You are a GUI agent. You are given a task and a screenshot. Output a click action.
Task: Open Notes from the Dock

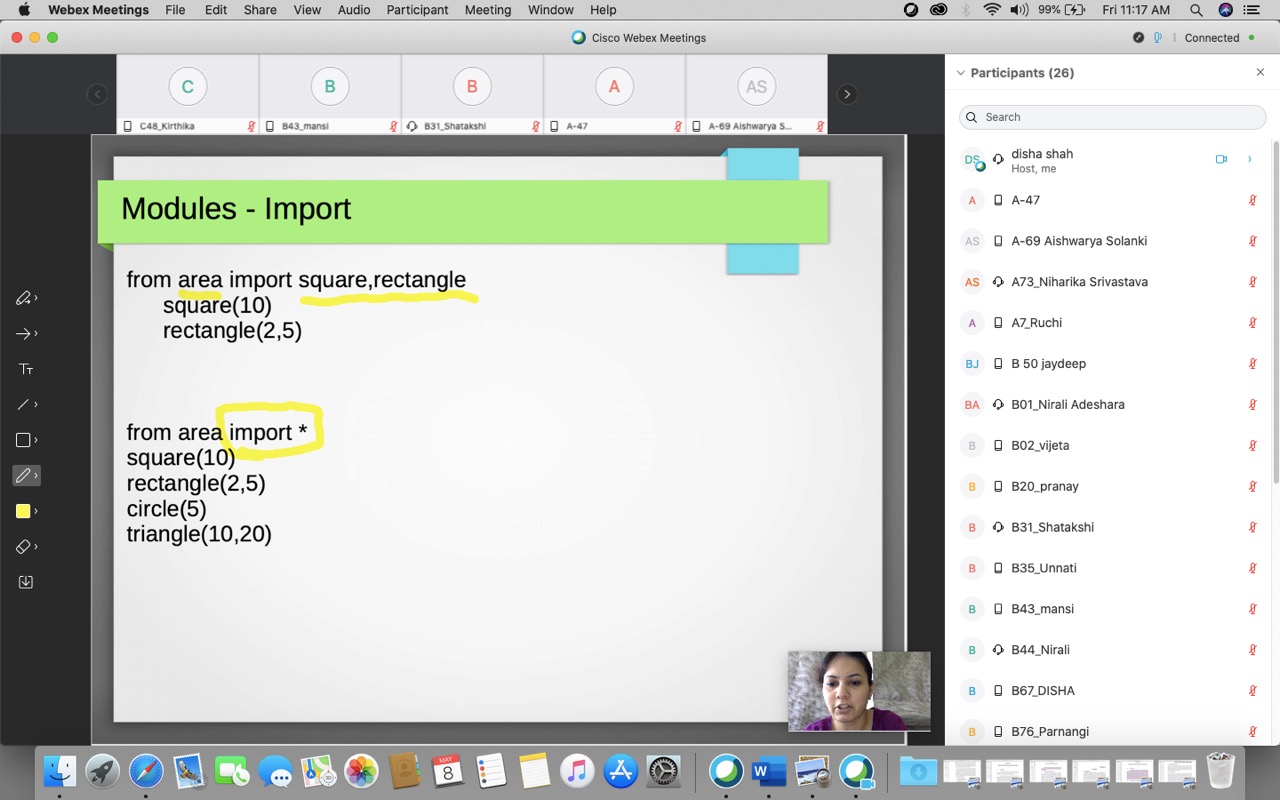(x=535, y=771)
